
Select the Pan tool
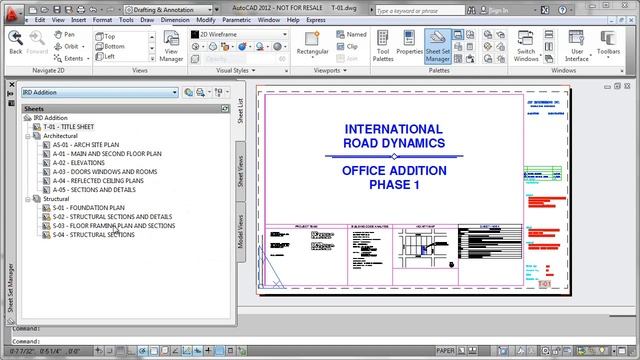pos(64,35)
